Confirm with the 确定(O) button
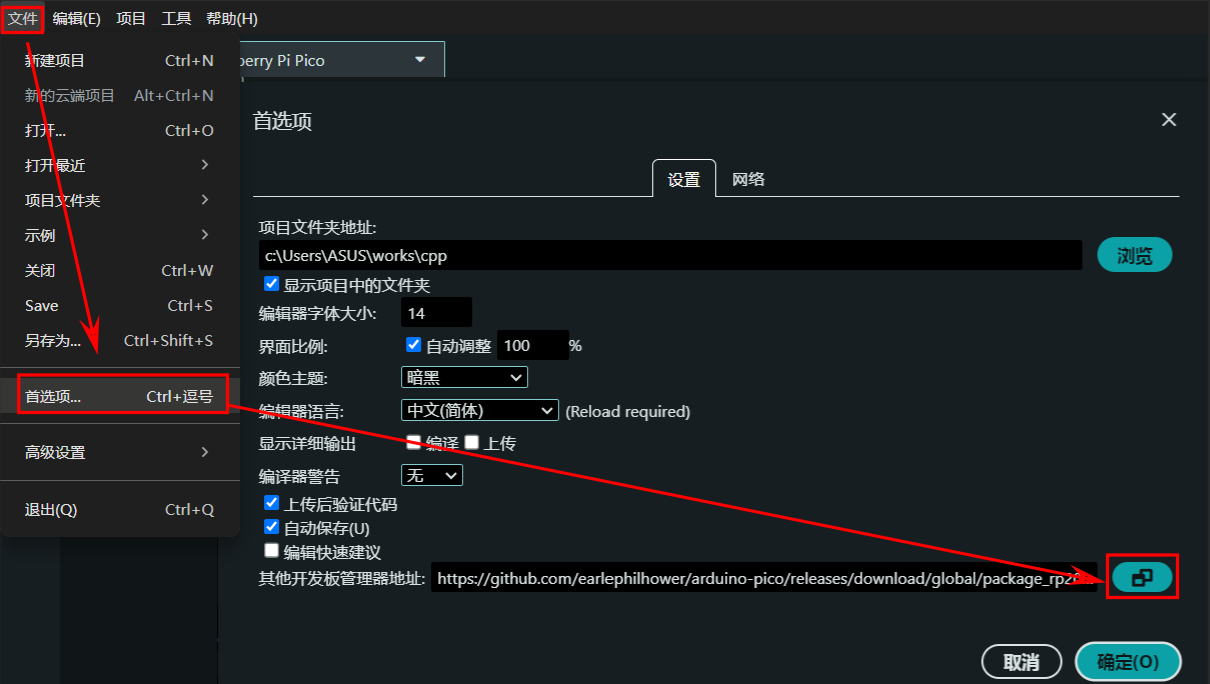This screenshot has height=684, width=1210. coord(1128,661)
